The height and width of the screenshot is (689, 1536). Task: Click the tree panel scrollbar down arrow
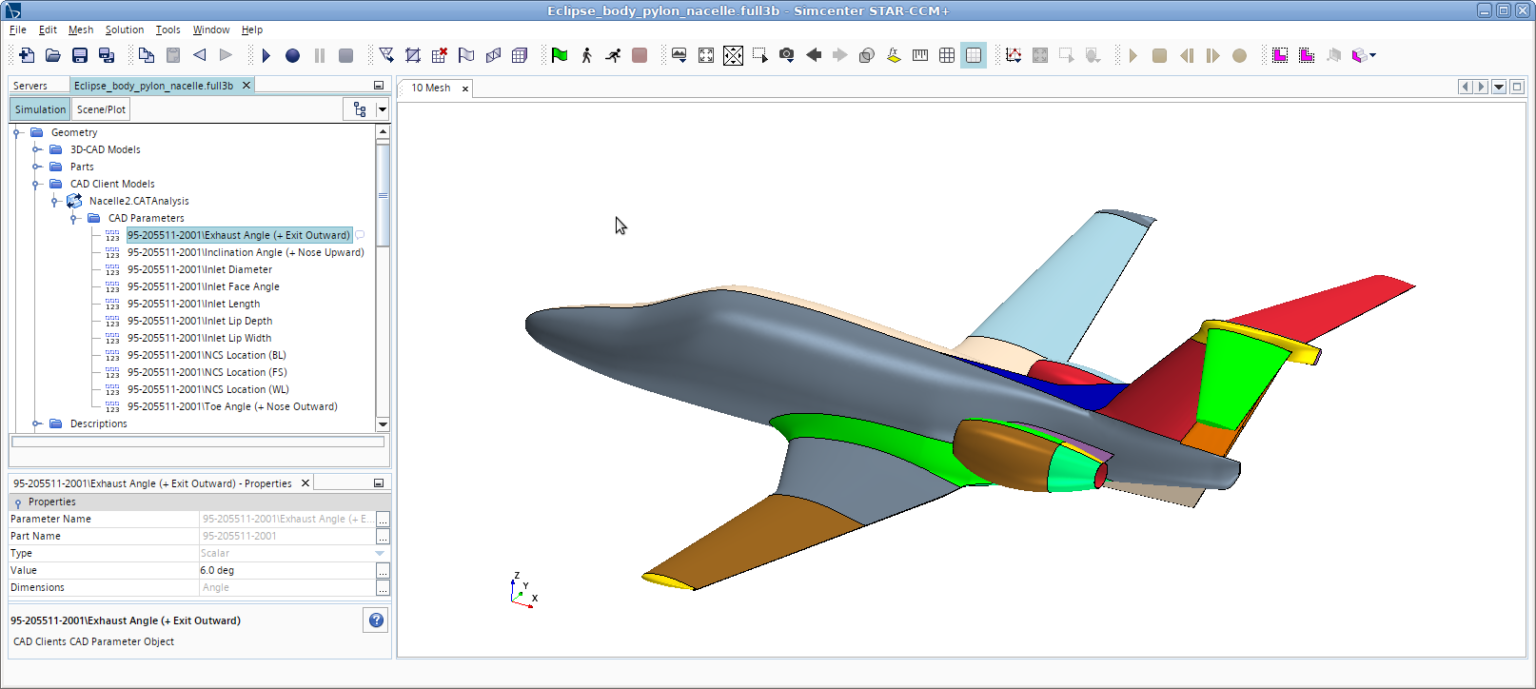click(x=382, y=424)
